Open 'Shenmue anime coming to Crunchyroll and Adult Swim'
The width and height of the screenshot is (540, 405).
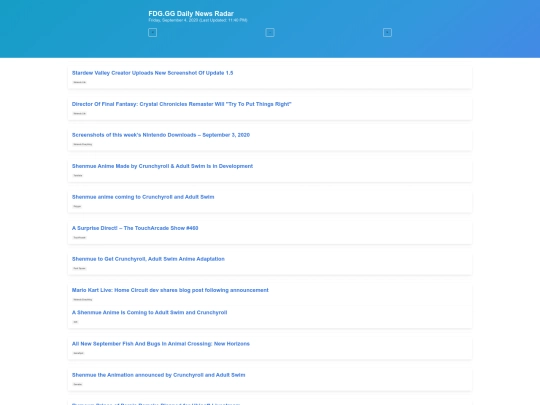(x=143, y=197)
